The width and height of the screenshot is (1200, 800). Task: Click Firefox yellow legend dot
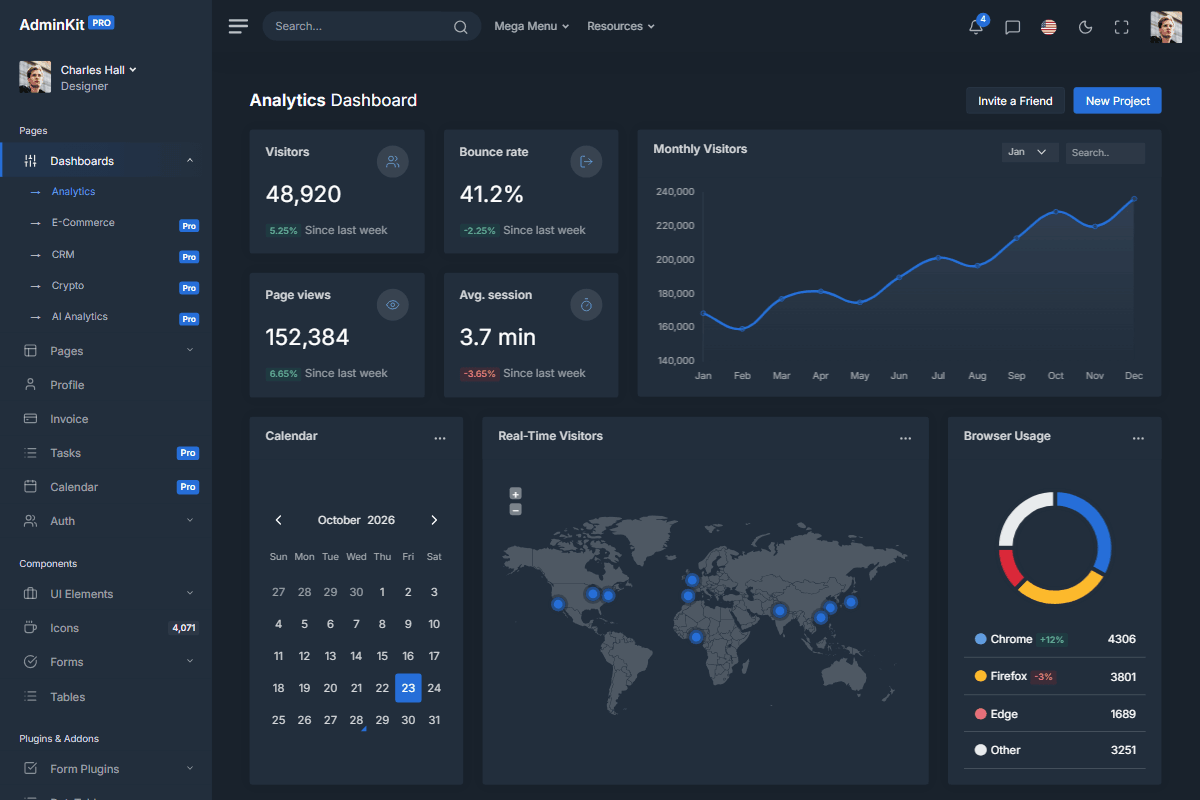pyautogui.click(x=980, y=676)
